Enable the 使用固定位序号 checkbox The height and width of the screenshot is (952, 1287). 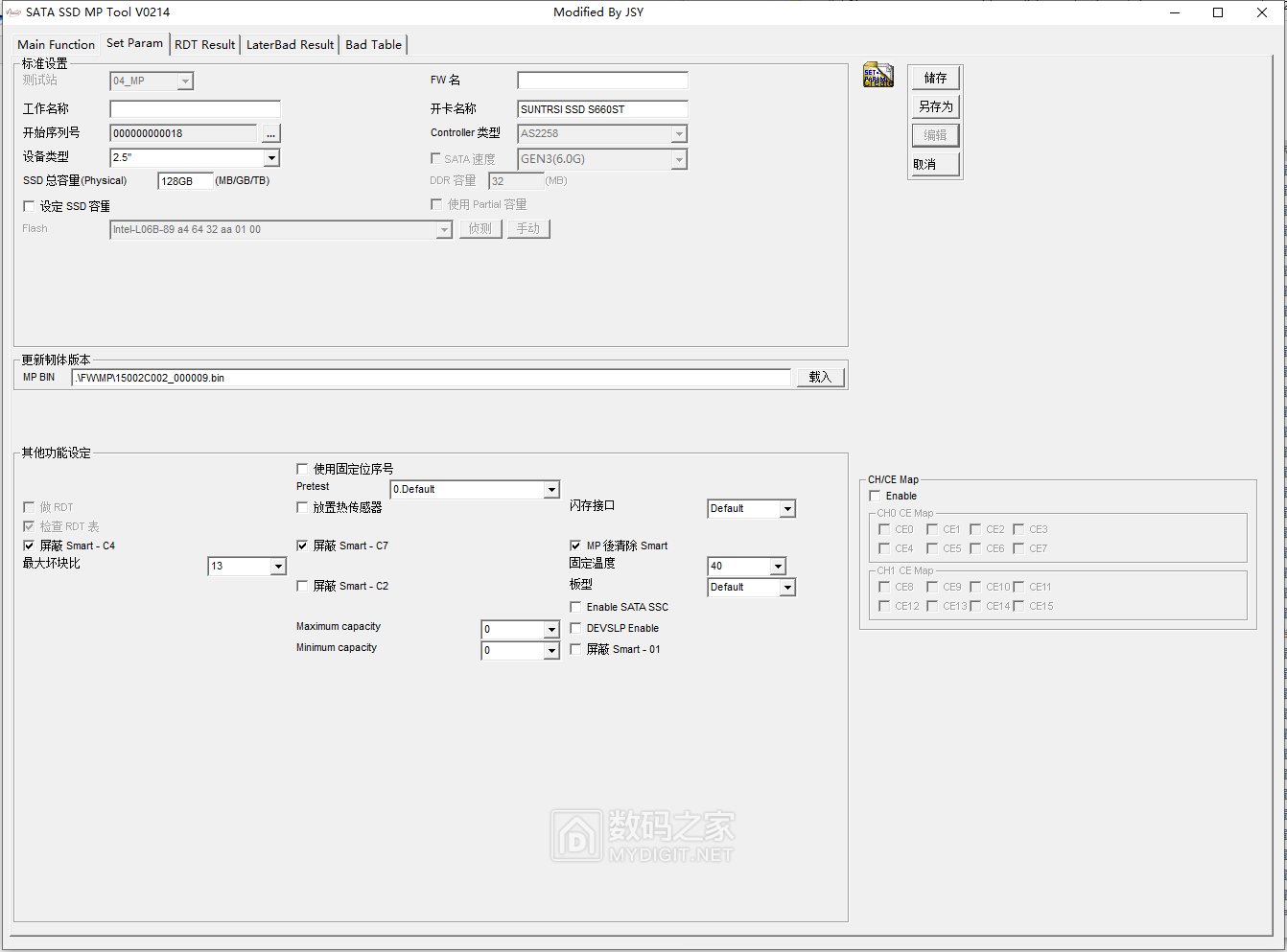pos(302,469)
